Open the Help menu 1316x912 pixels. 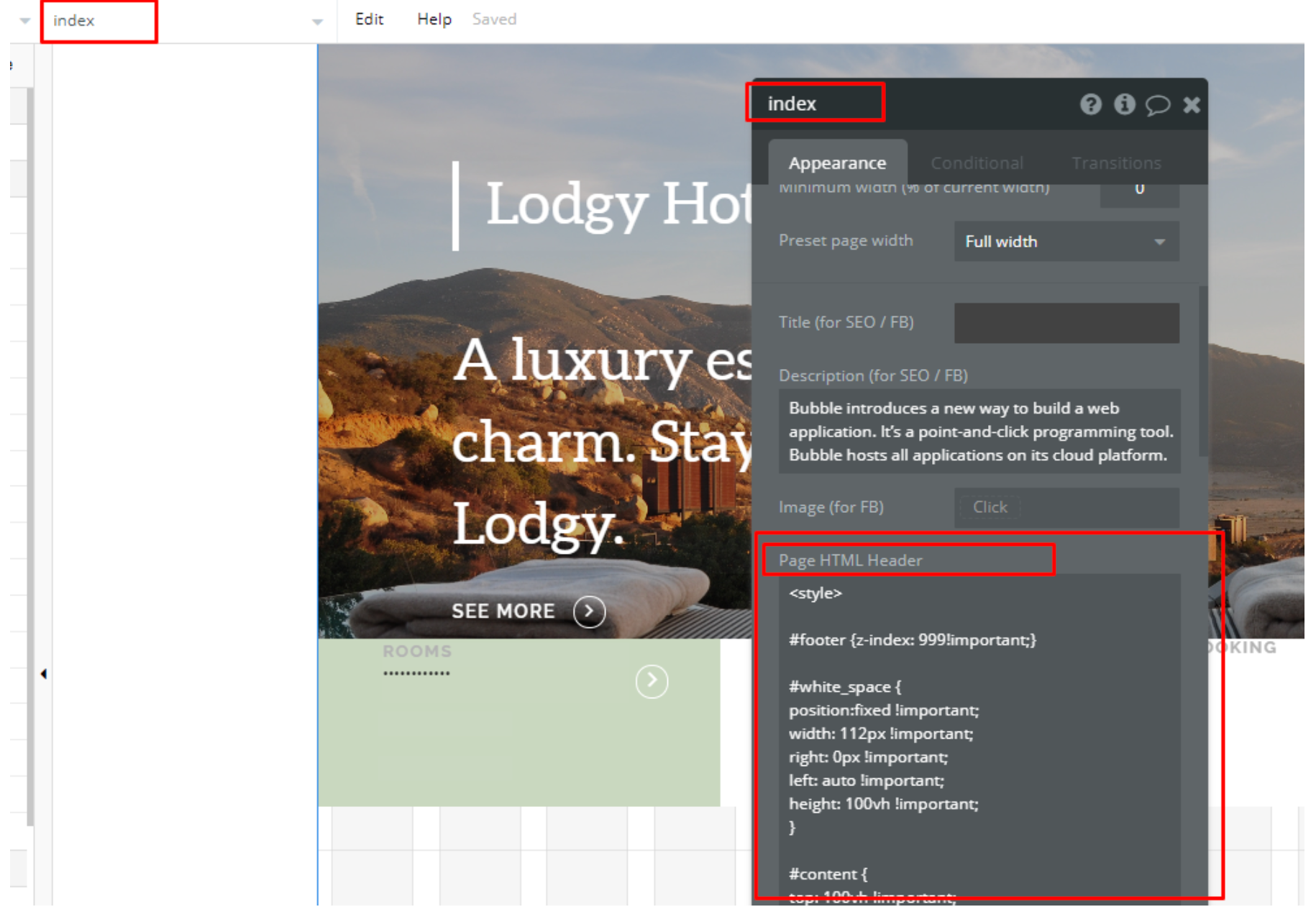[434, 19]
